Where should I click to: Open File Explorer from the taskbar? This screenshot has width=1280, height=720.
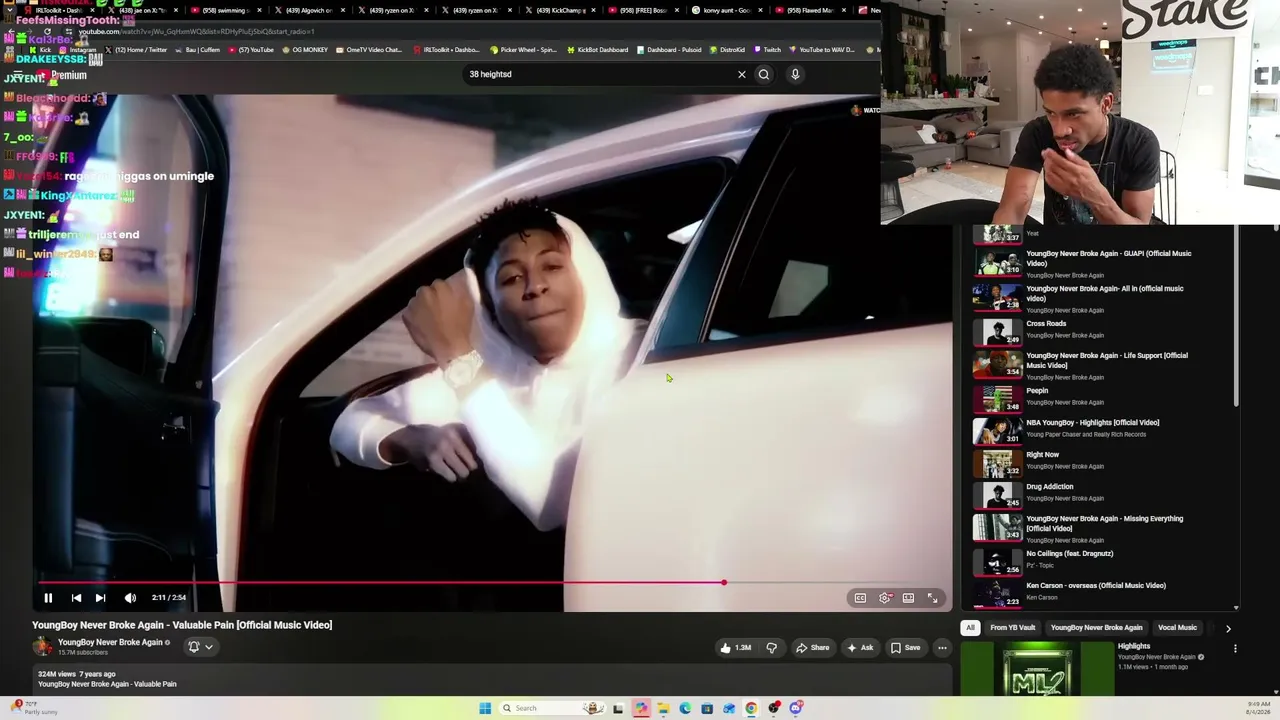(663, 708)
